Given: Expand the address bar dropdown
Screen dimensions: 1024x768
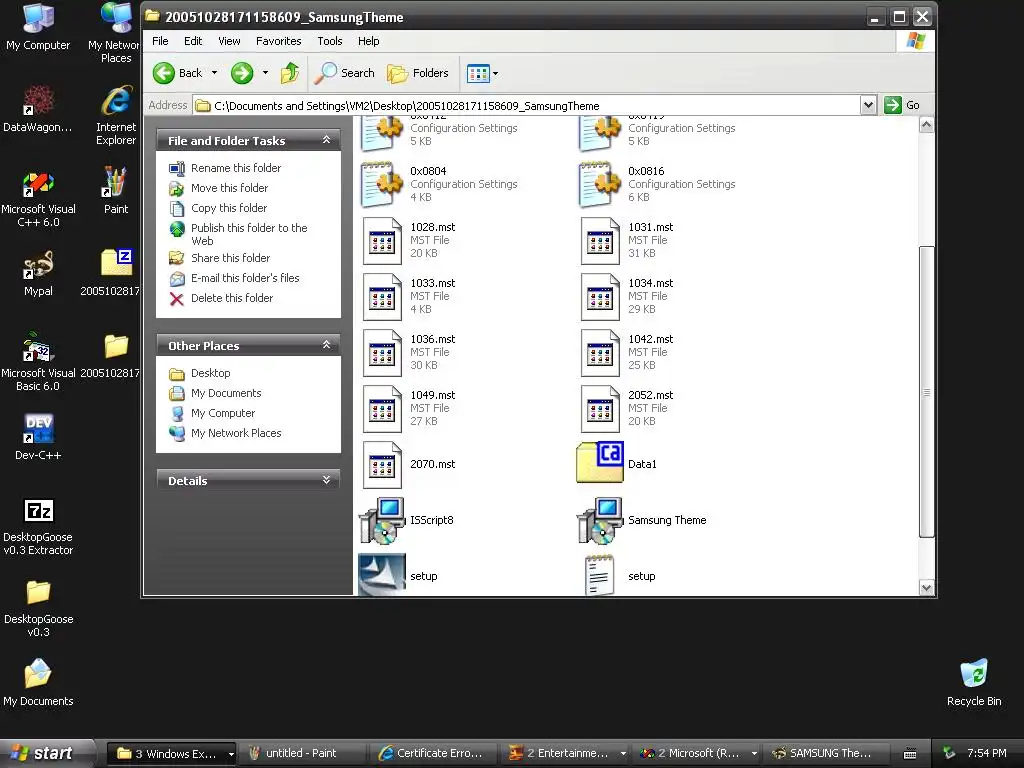Looking at the screenshot, I should coord(868,105).
